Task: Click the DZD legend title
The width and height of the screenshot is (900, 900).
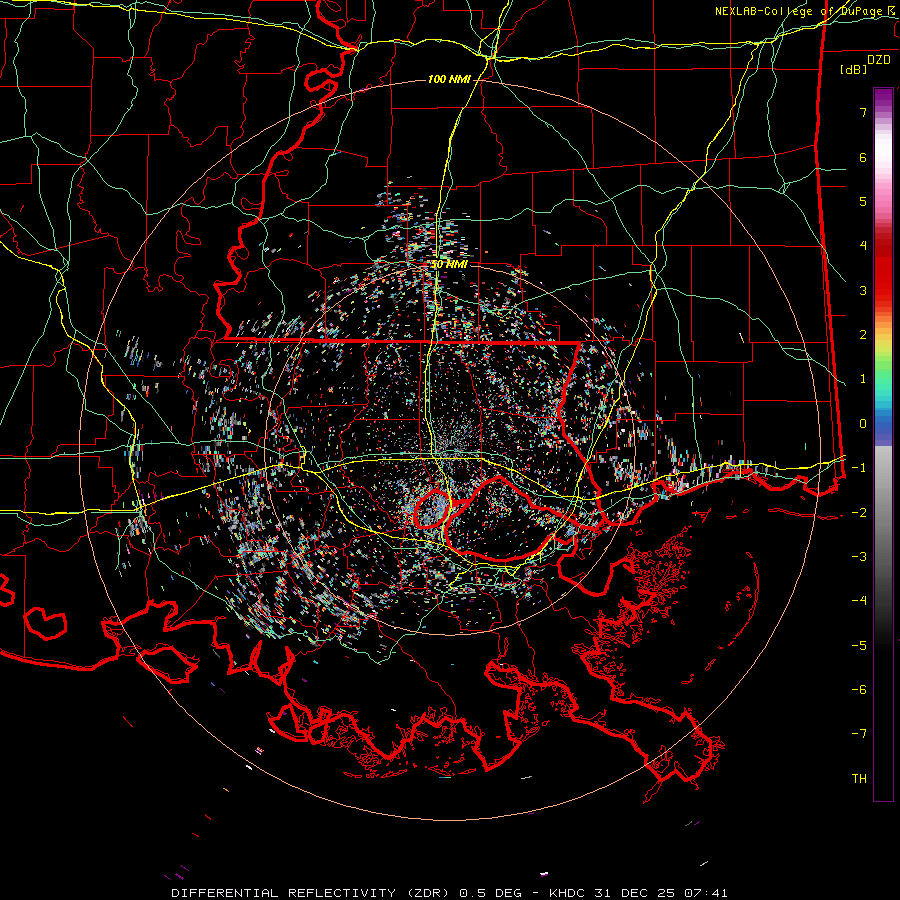Action: [879, 60]
